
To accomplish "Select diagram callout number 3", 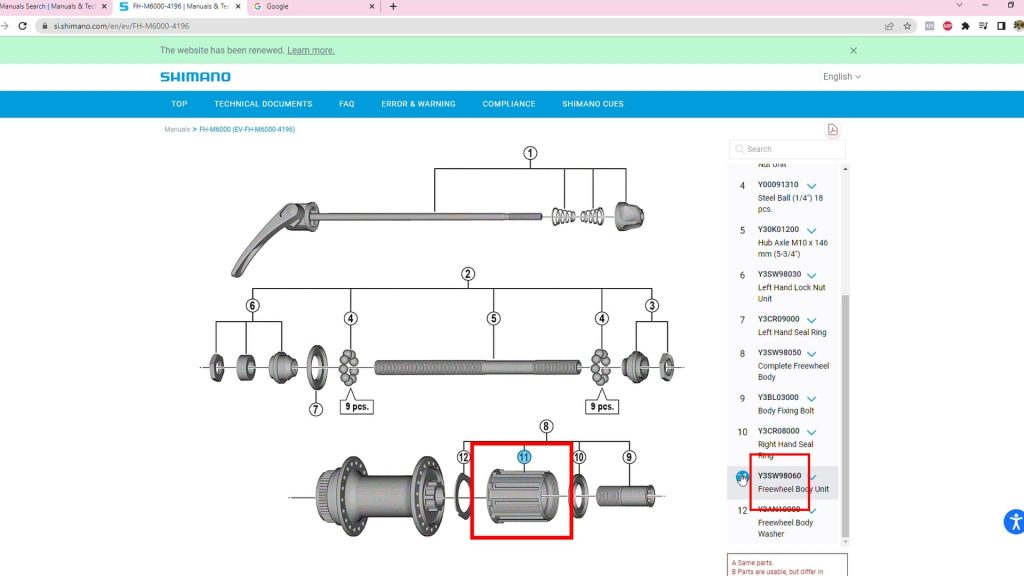I will pyautogui.click(x=652, y=306).
